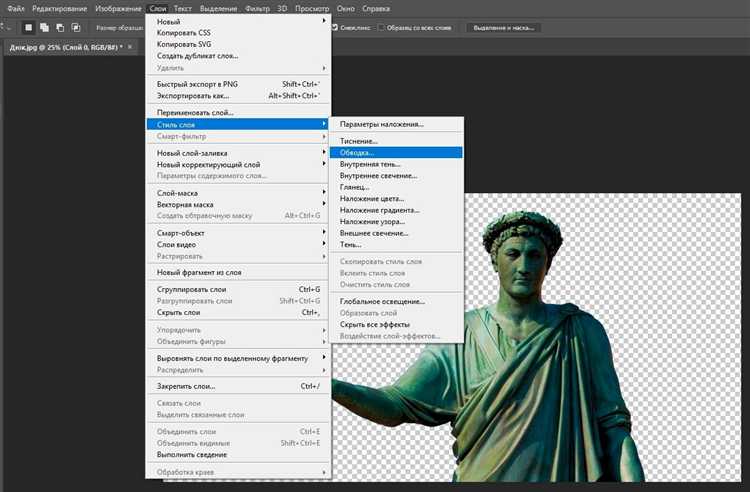This screenshot has width=750, height=492.
Task: Expand the Смарт-объект submenu
Action: 238,233
